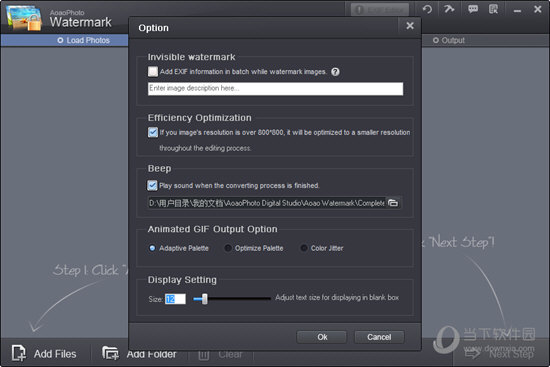Toggle the resolution over 800*800 optimization checkbox

pyautogui.click(x=153, y=132)
